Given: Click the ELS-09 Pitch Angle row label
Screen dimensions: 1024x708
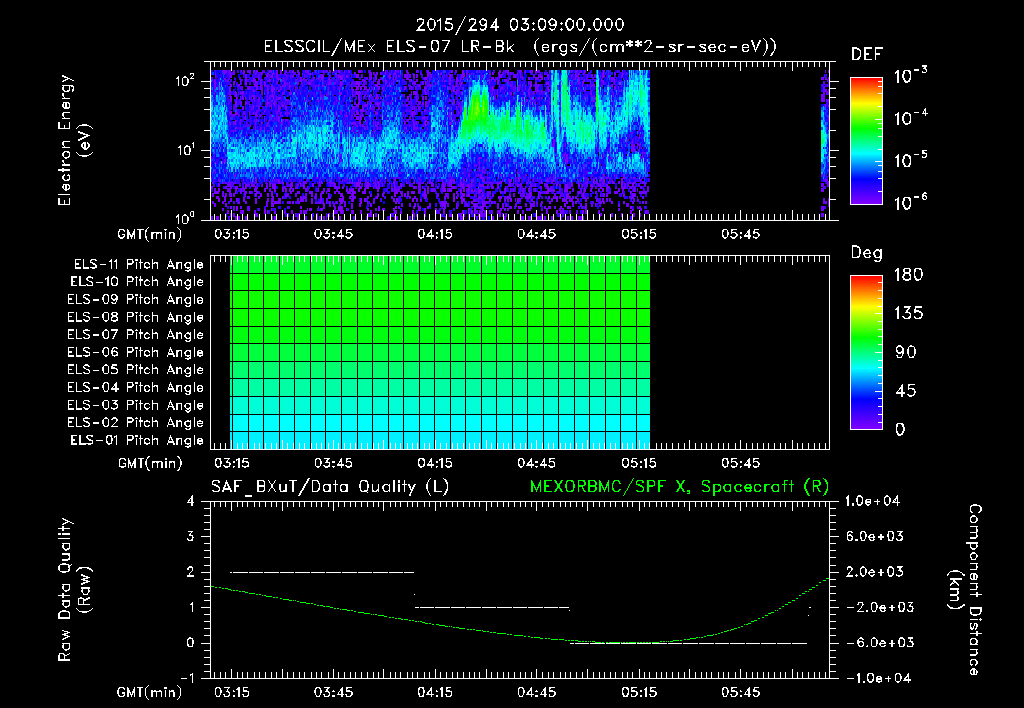Looking at the screenshot, I should click(136, 299).
